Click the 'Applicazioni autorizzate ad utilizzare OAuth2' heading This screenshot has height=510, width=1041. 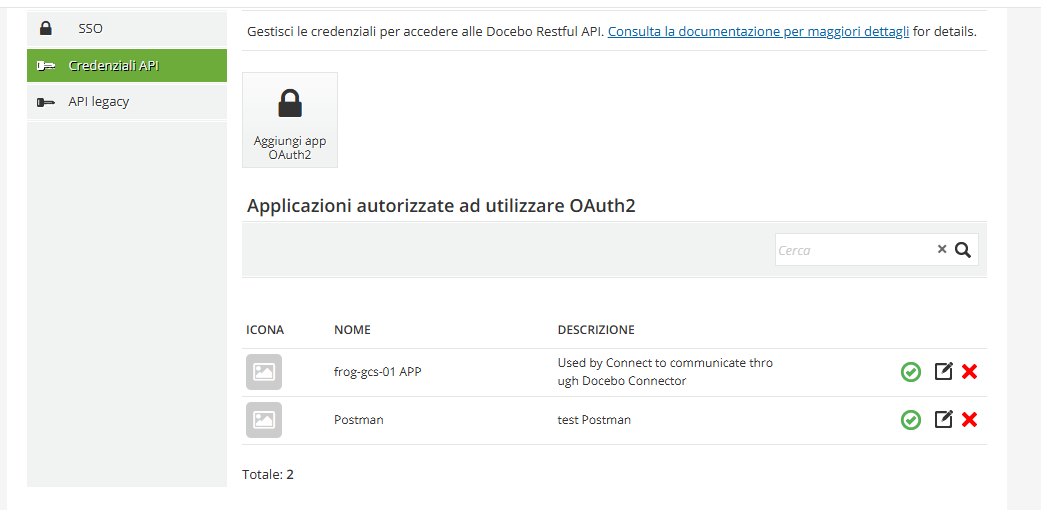(441, 206)
